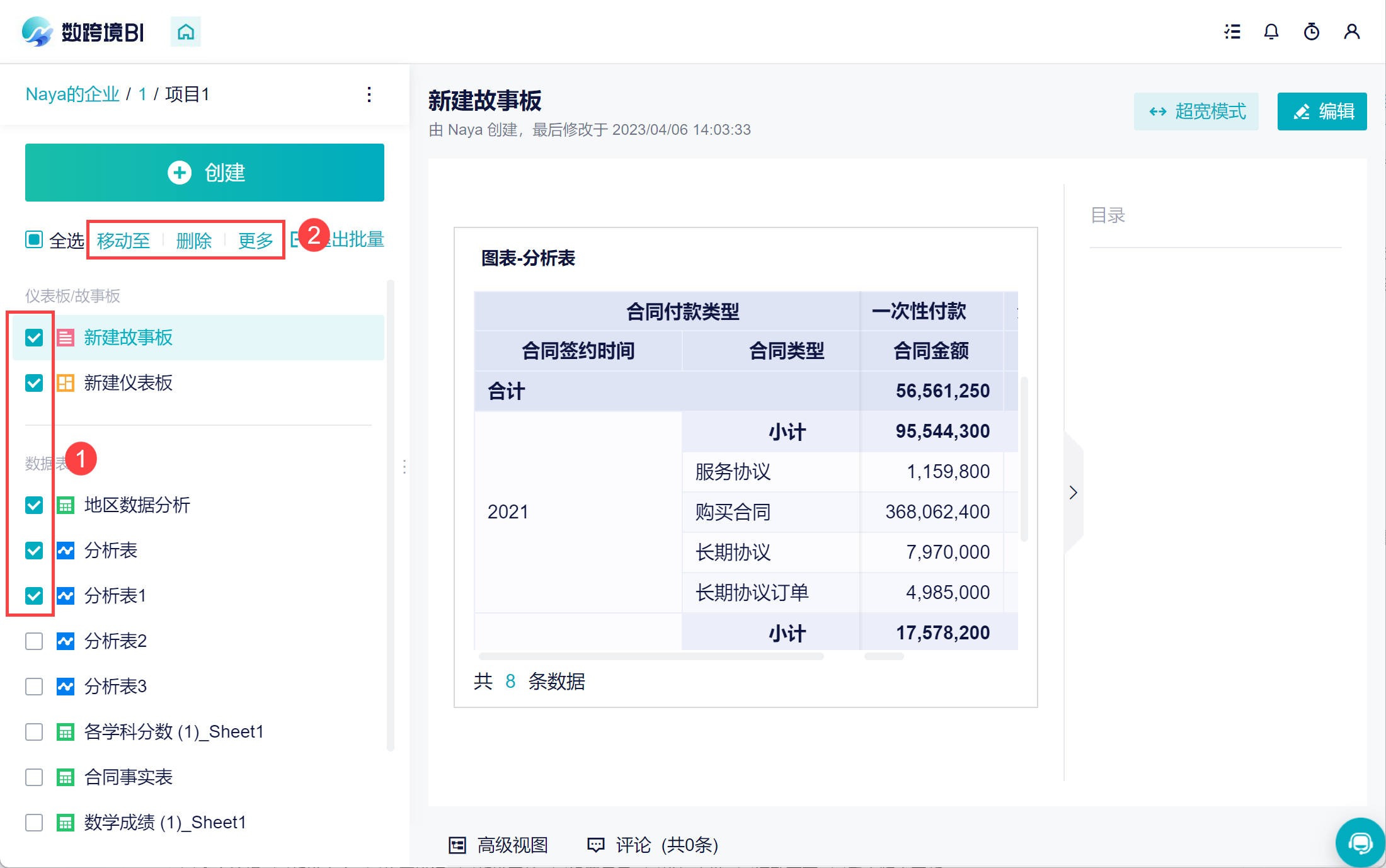The height and width of the screenshot is (868, 1386).
Task: Open Naya的企业 breadcrumb link
Action: point(72,94)
